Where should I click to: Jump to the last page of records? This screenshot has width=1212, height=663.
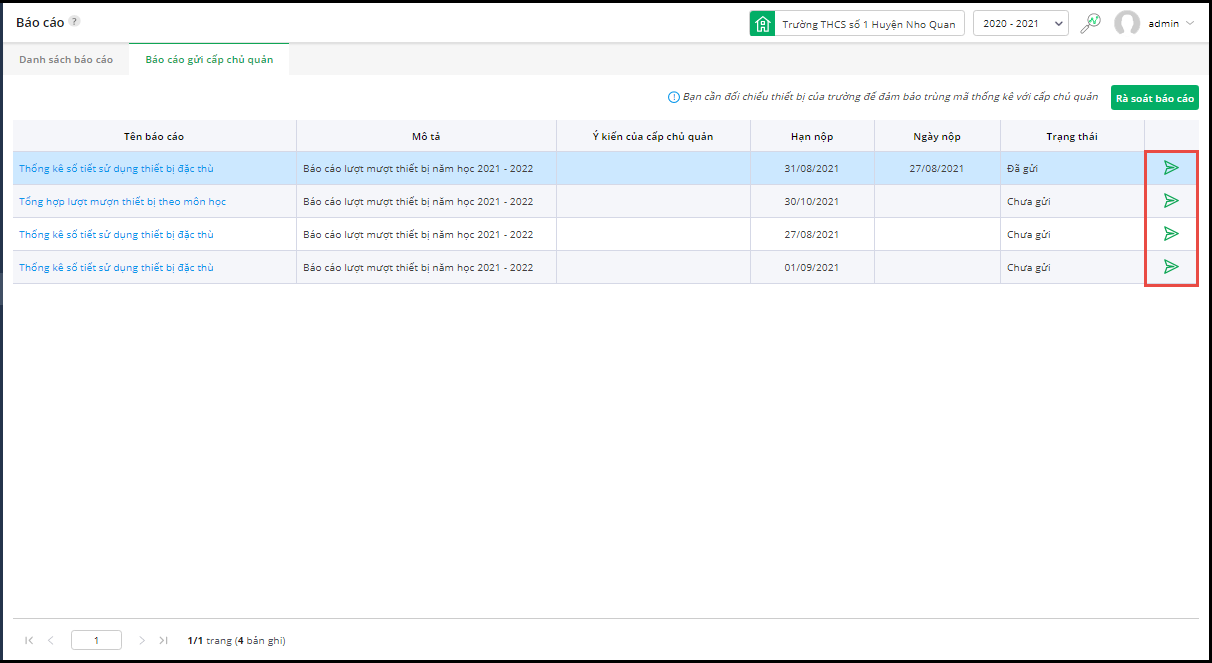(x=164, y=640)
